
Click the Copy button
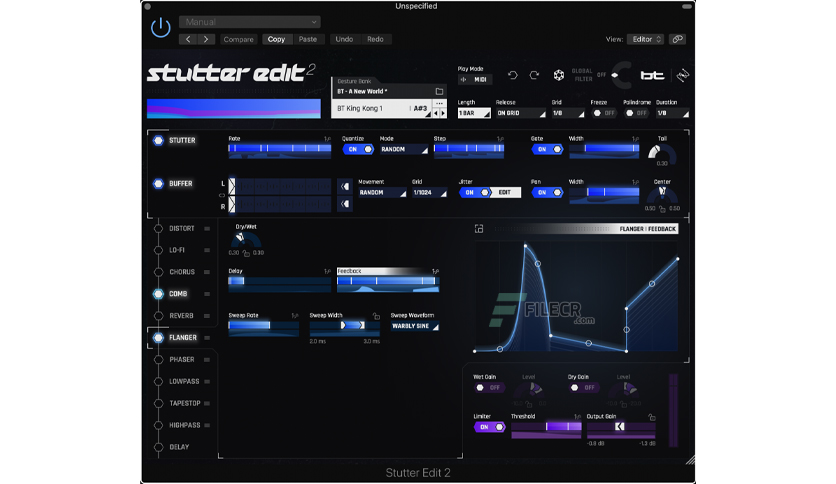[276, 39]
